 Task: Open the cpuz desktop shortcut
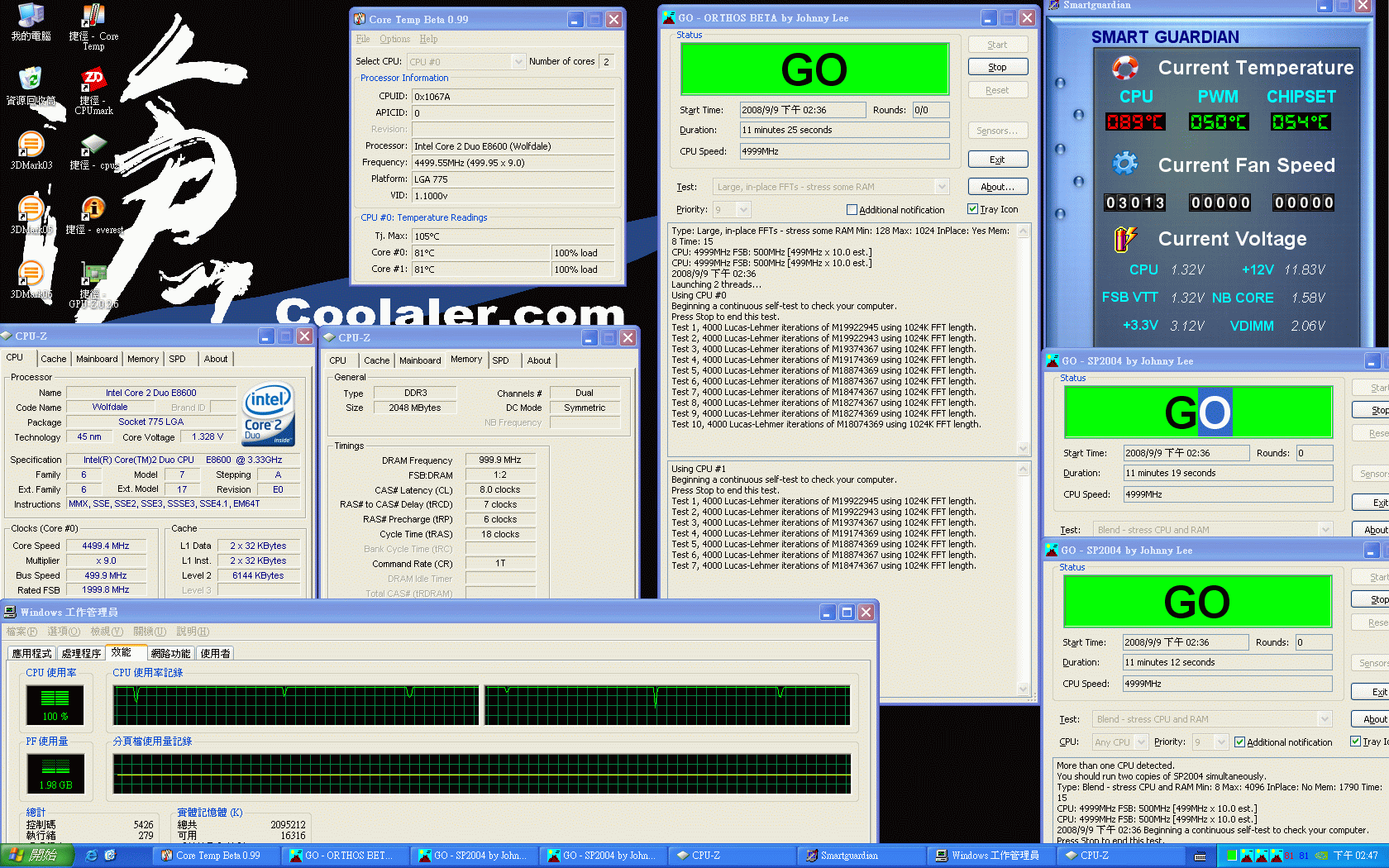point(93,151)
